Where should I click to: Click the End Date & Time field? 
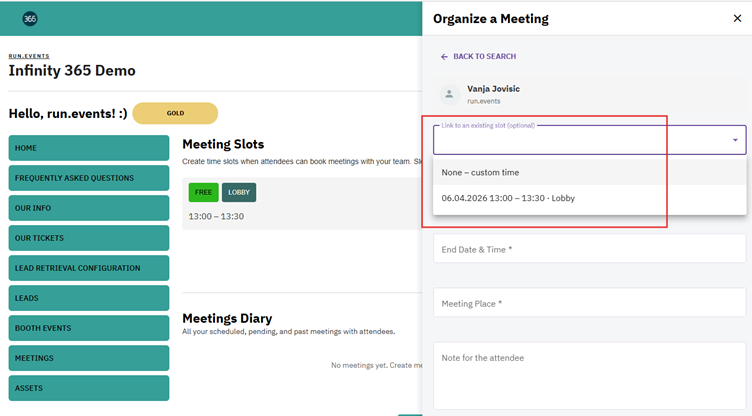[589, 249]
